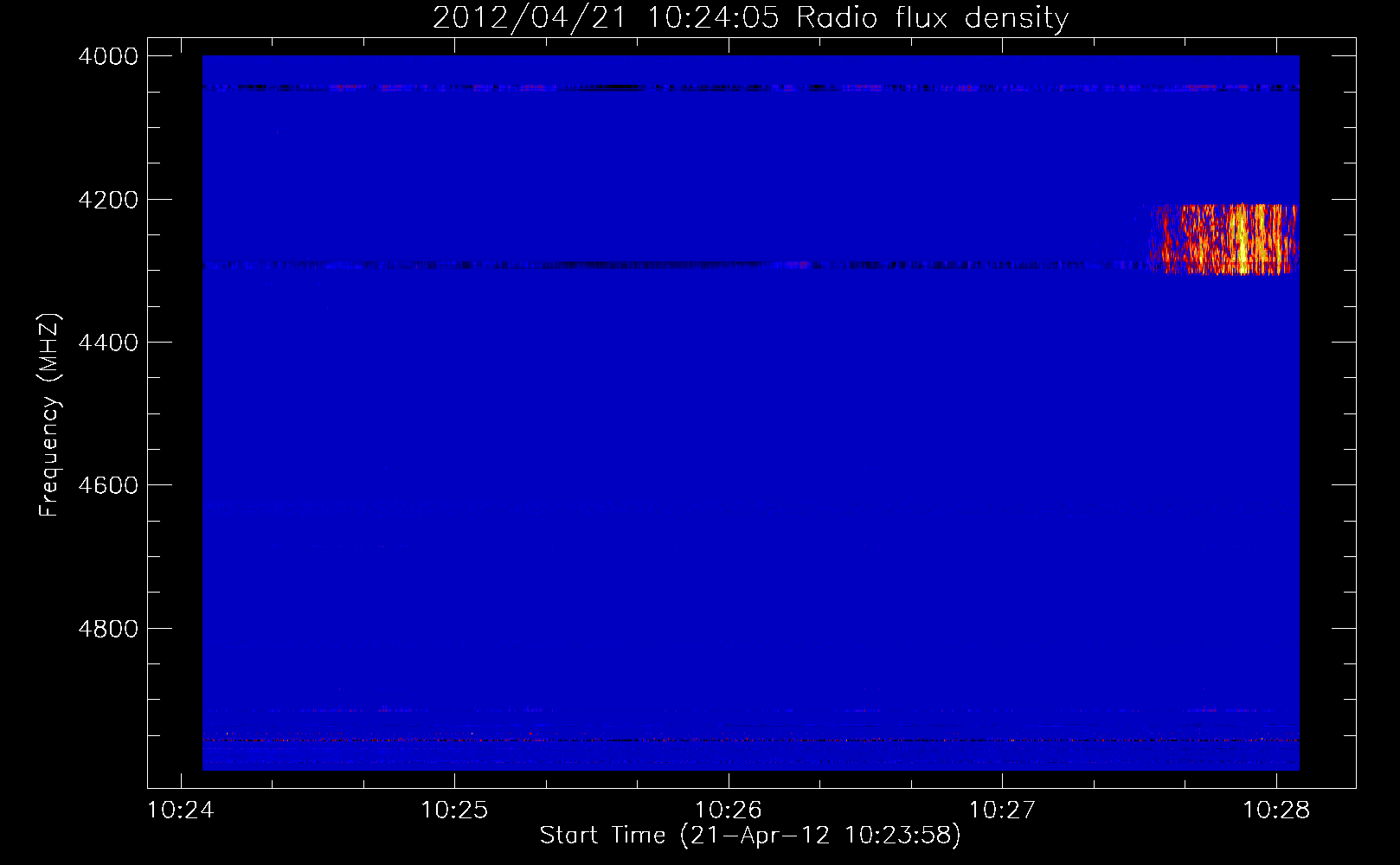Select the 4200 frequency axis label
Viewport: 1400px width, 865px height.
108,200
